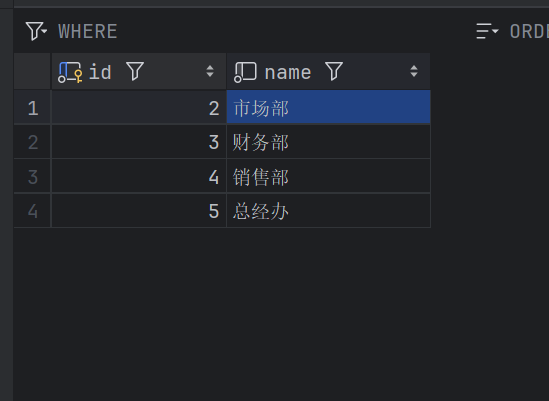
Task: Select row number 1 header
Action: click(x=33, y=108)
